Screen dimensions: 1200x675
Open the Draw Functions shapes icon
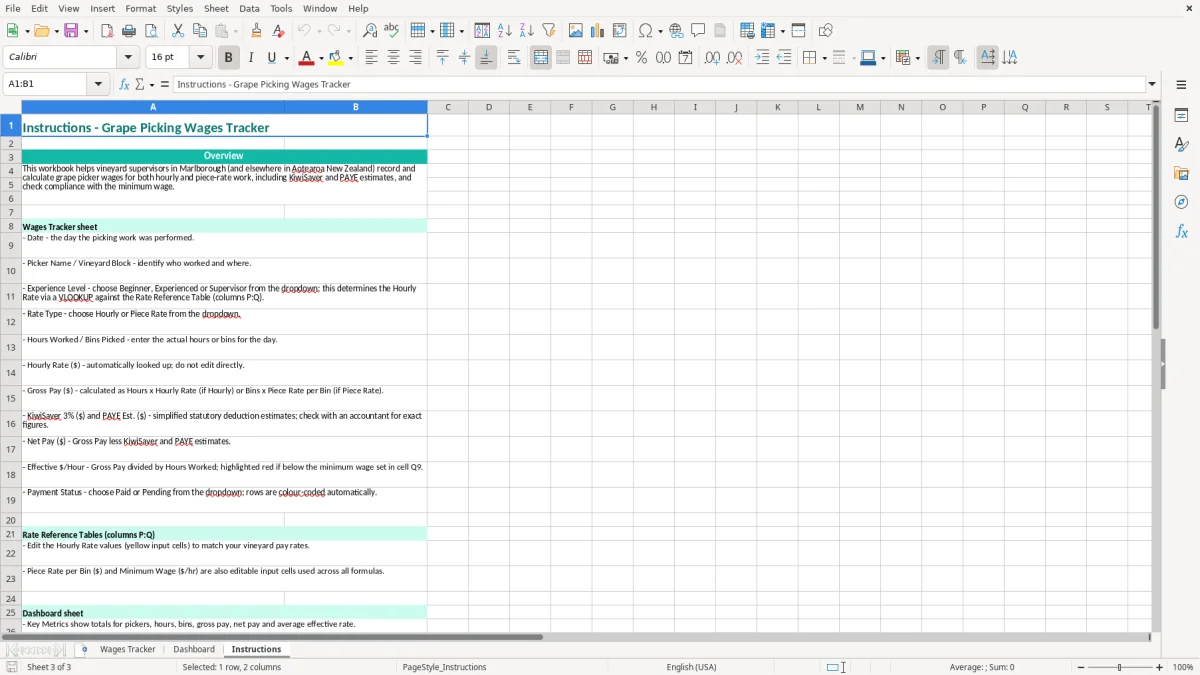pos(826,30)
